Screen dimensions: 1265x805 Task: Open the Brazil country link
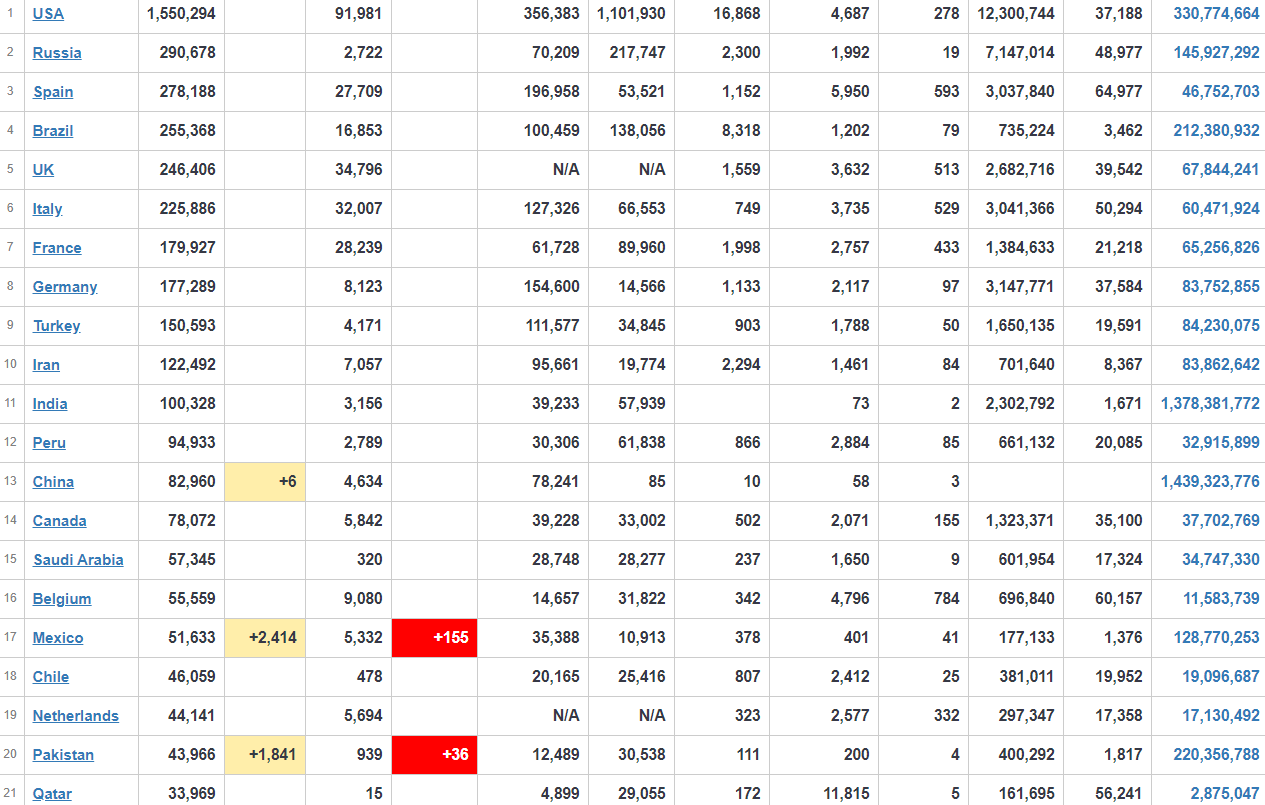click(x=53, y=131)
